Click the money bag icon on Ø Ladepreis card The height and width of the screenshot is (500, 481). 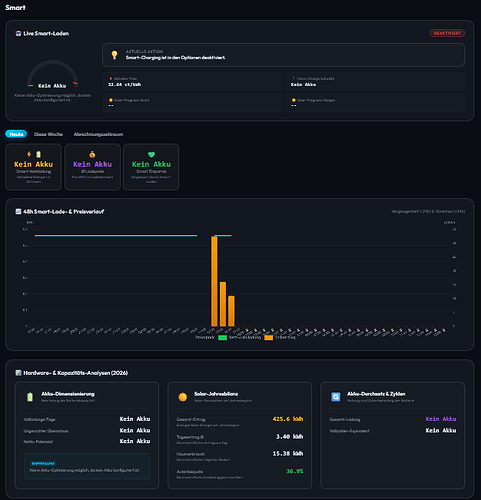pyautogui.click(x=92, y=154)
